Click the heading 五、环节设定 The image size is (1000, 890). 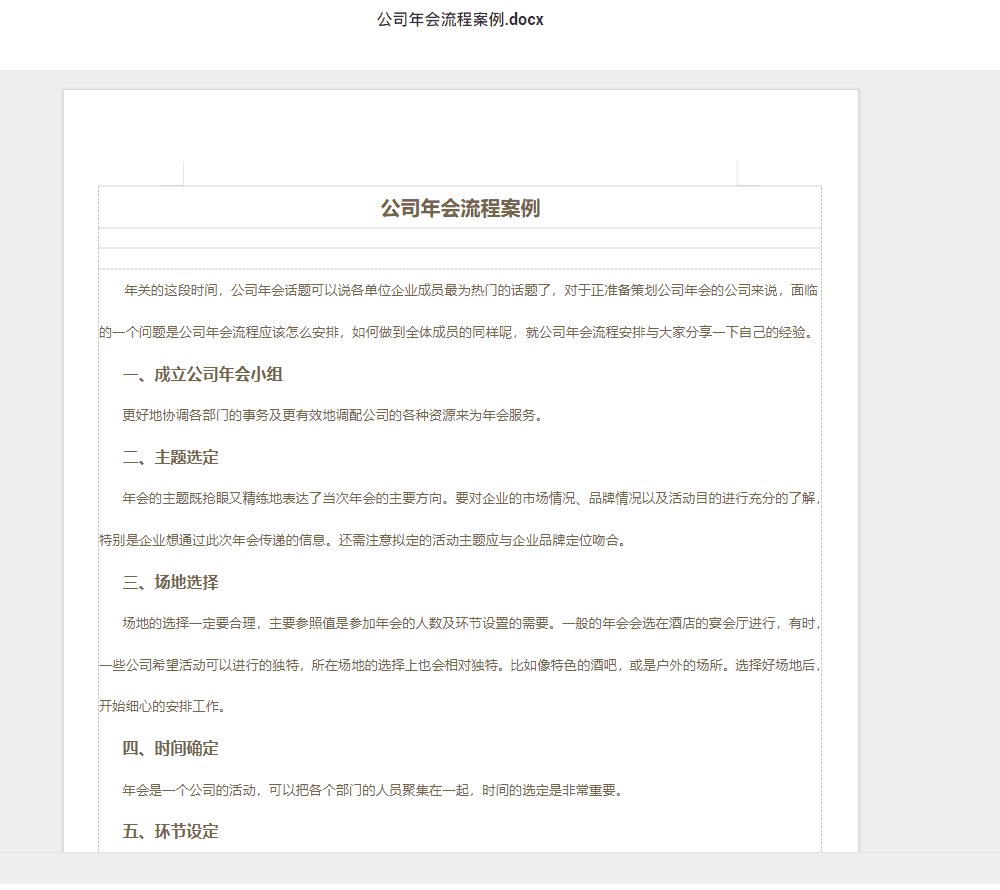170,831
